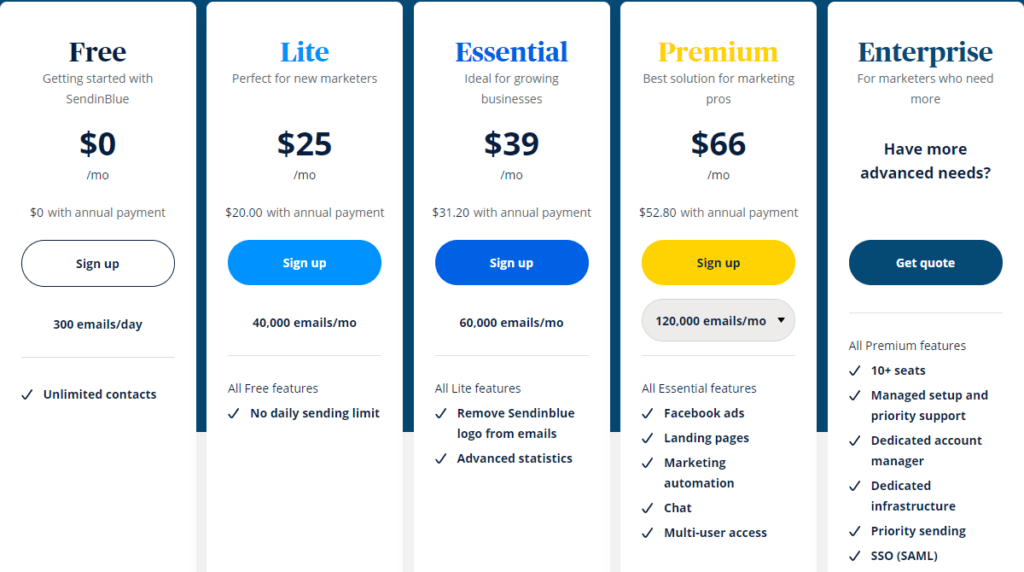Click the checkmark beside Advanced statistics
Viewport: 1024px width, 572px height.
pyautogui.click(x=441, y=459)
